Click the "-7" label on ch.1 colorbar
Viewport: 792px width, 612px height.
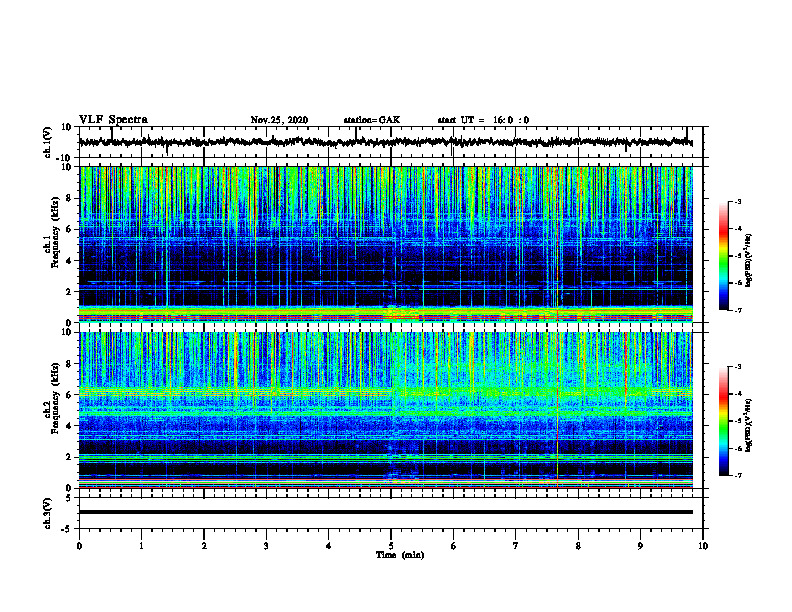pyautogui.click(x=738, y=310)
